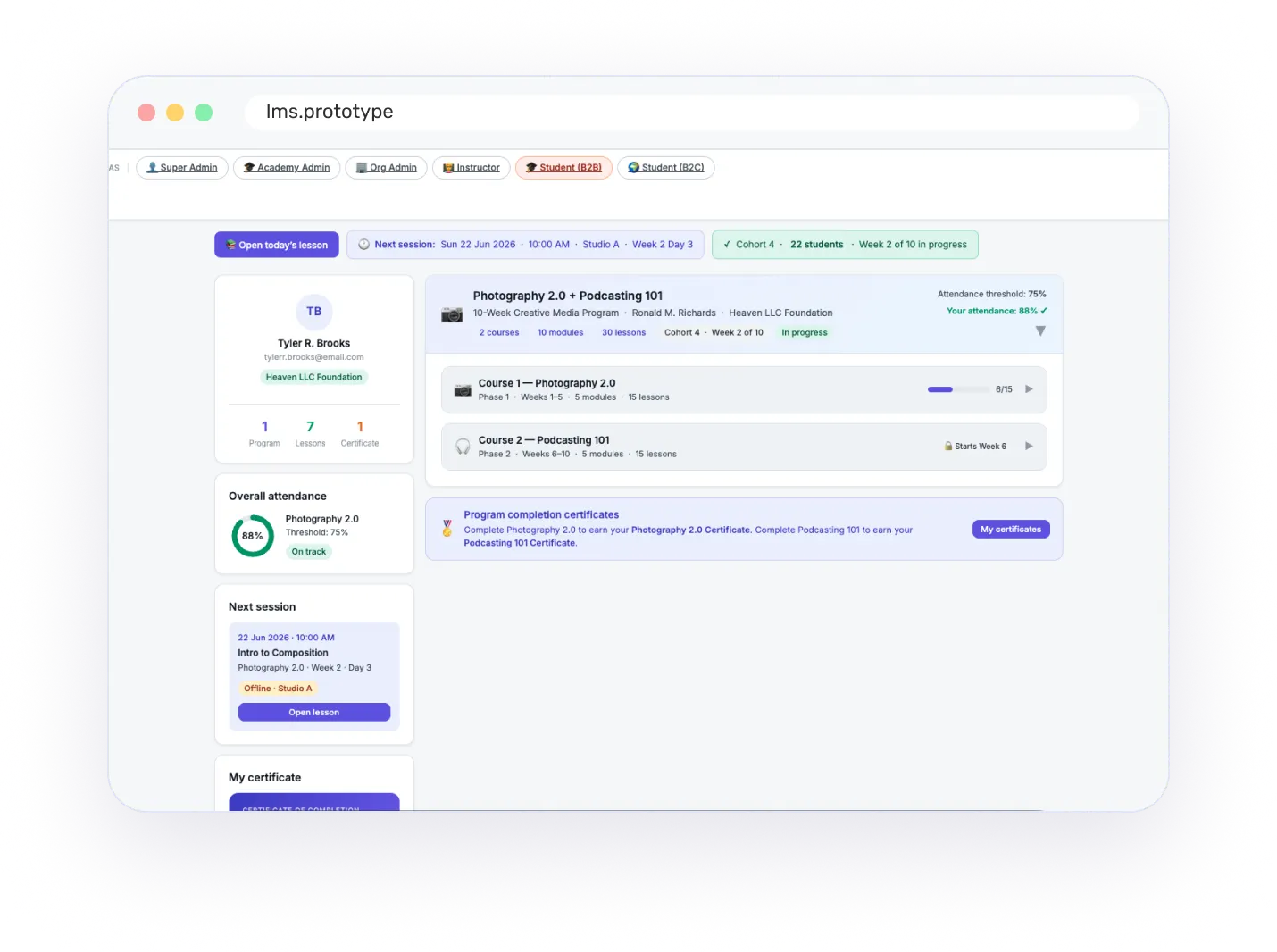The width and height of the screenshot is (1277, 952).
Task: Collapse the program header with the down triangle
Action: 1040,331
